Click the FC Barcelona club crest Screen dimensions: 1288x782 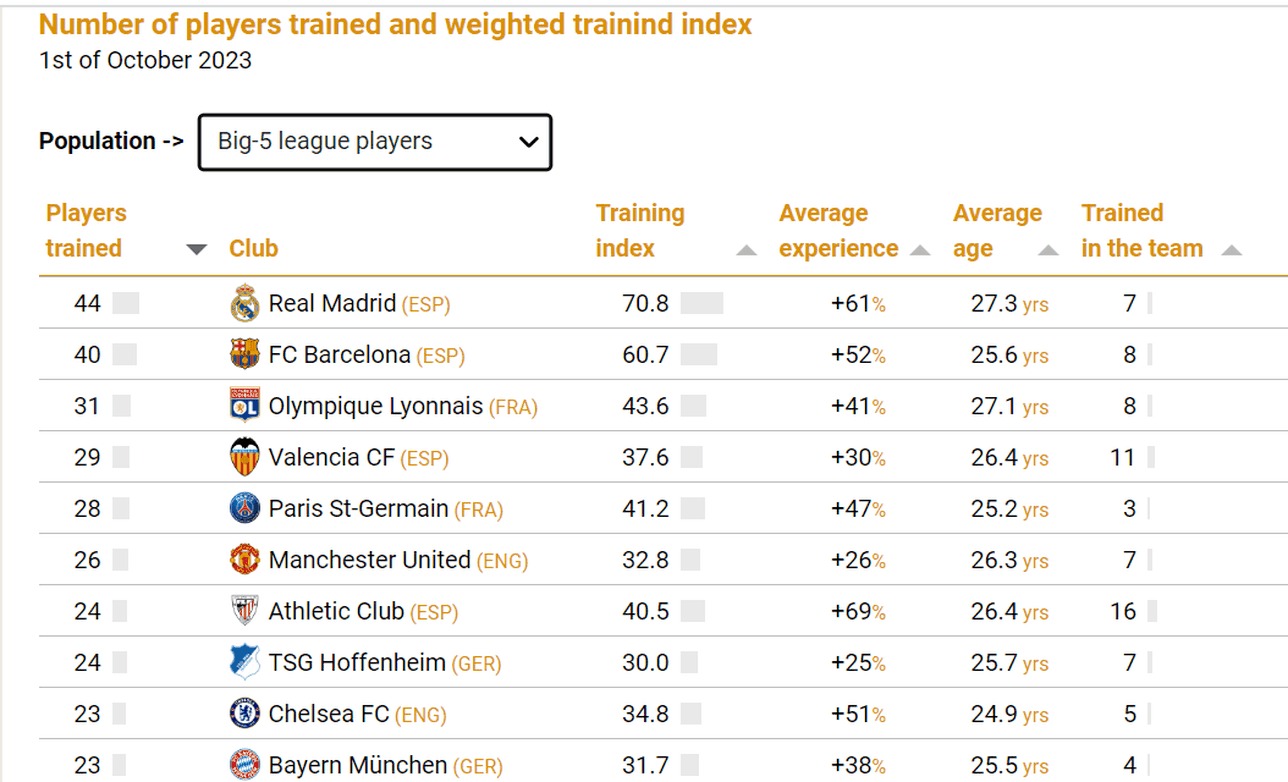pyautogui.click(x=245, y=355)
